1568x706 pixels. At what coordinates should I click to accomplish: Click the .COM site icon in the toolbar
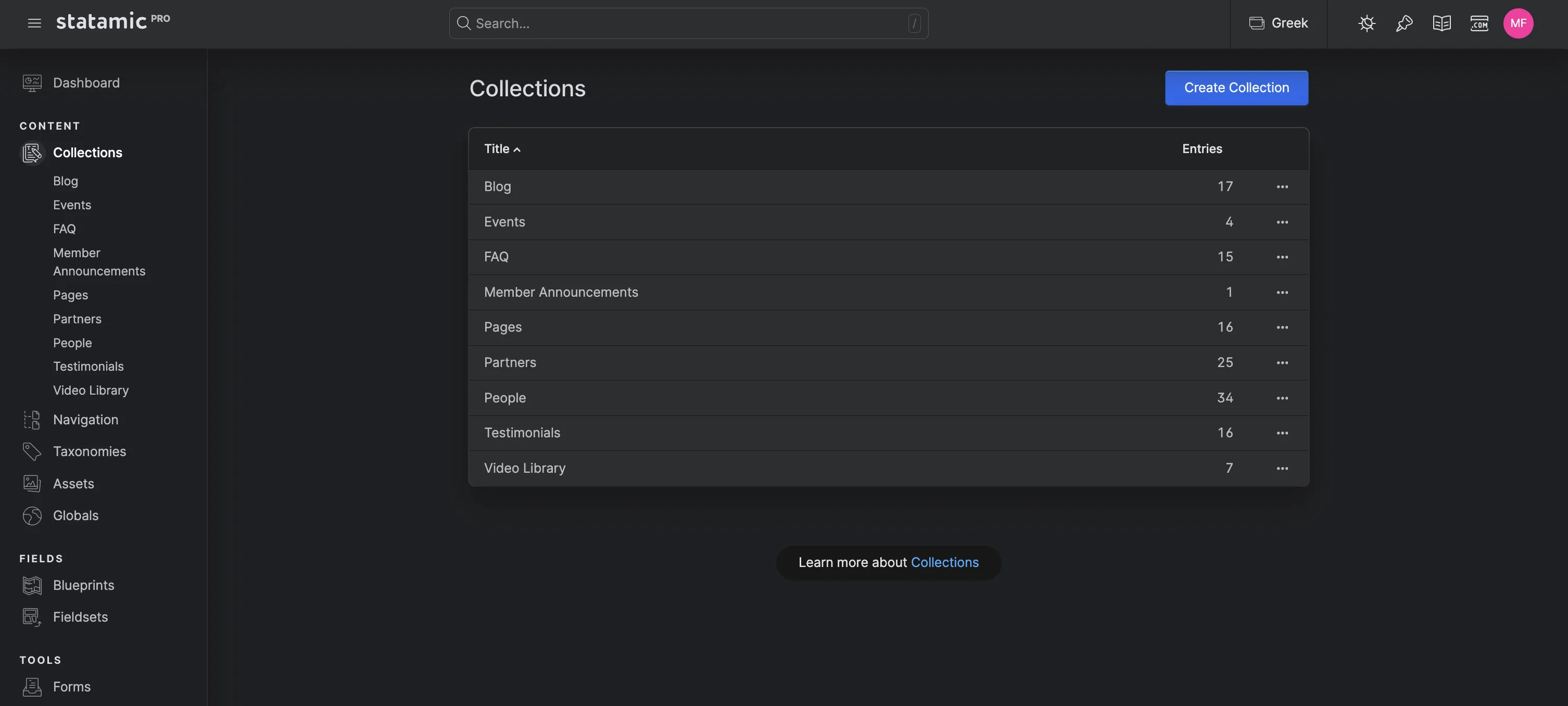pyautogui.click(x=1480, y=23)
